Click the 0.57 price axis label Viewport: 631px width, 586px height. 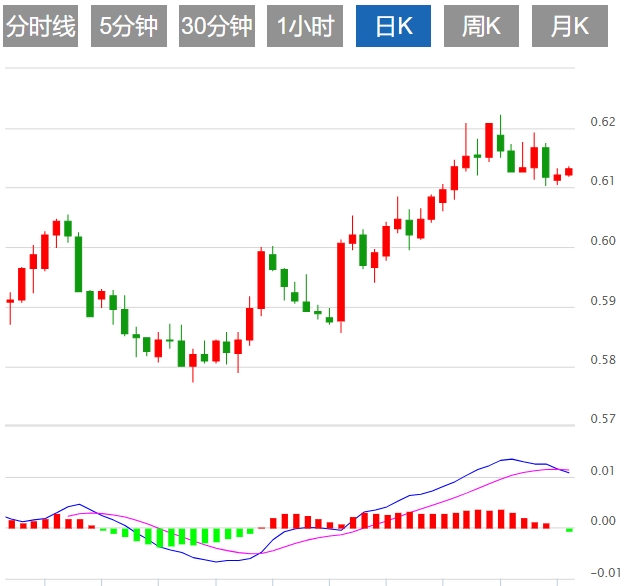click(603, 419)
